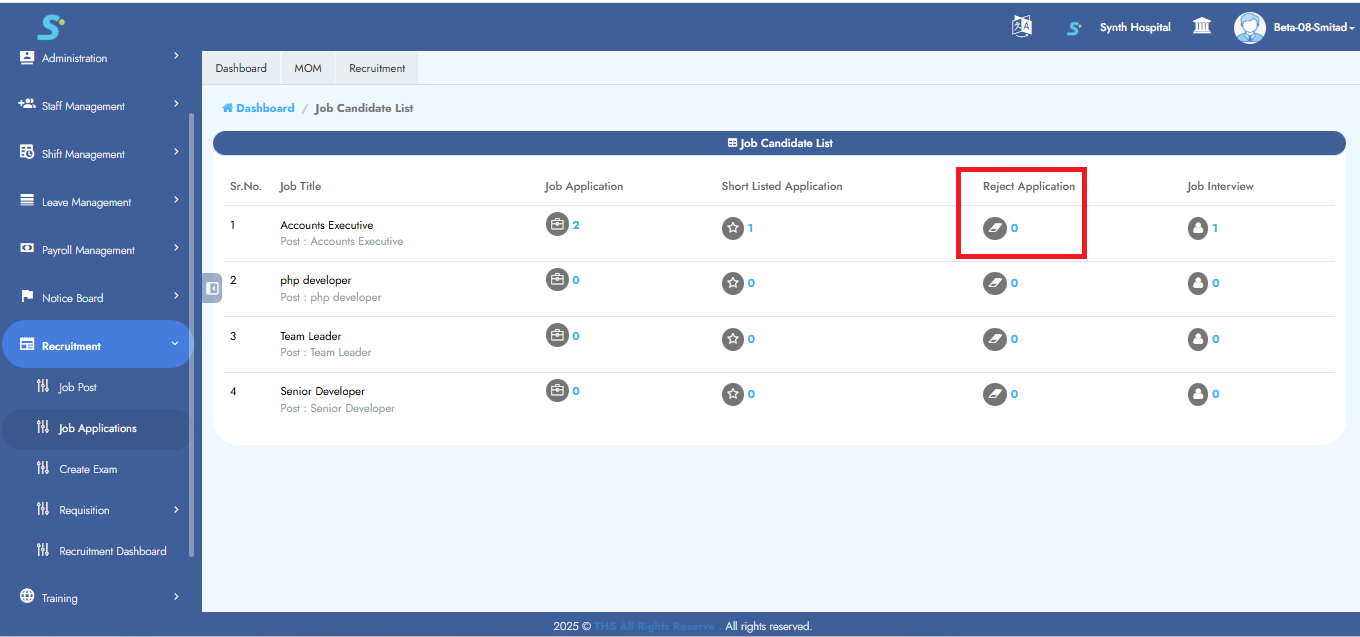Viewport: 1360px width, 637px height.
Task: Open the Accounts Executive job title link
Action: (x=326, y=225)
